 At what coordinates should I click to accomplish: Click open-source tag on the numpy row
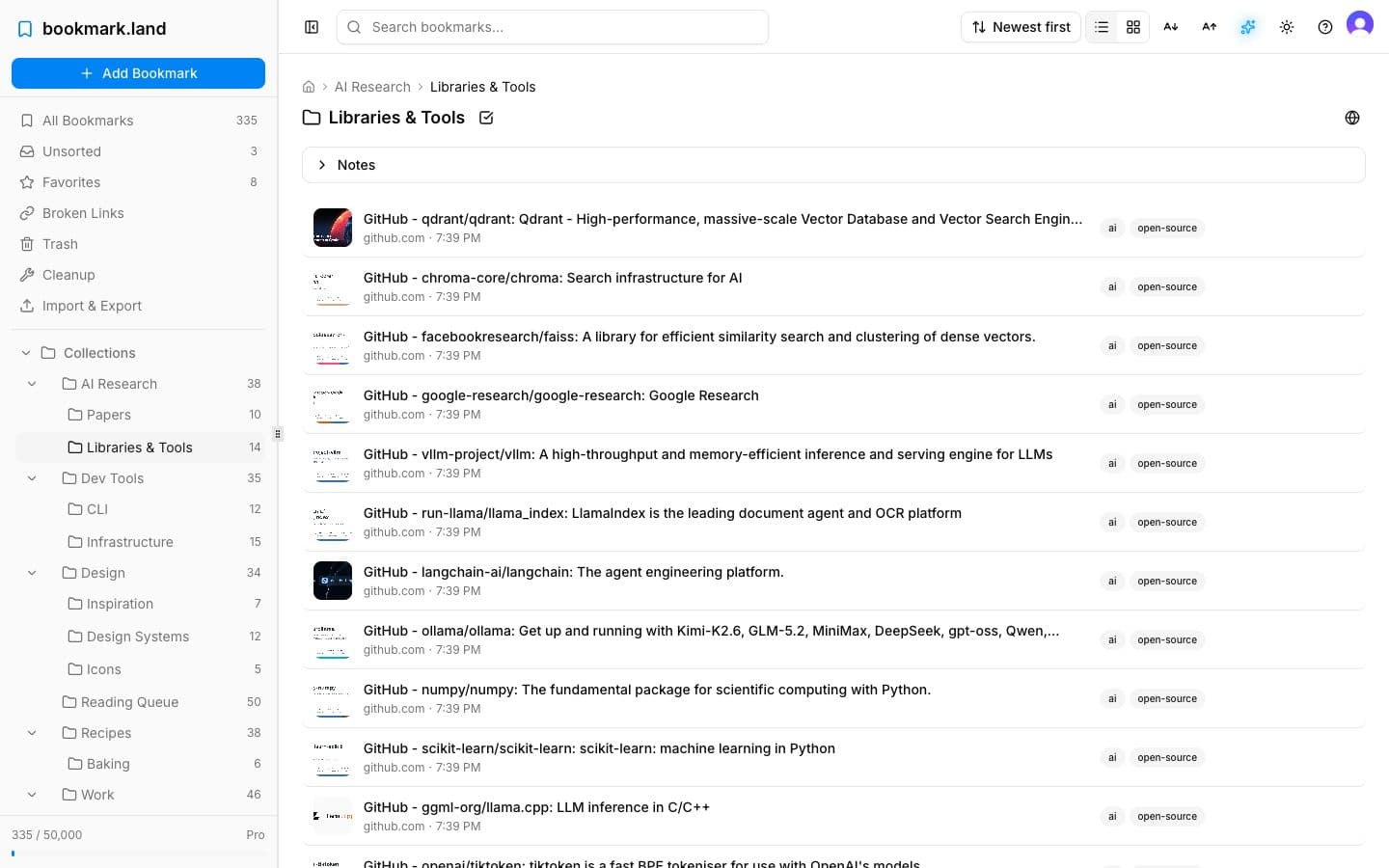1167,698
